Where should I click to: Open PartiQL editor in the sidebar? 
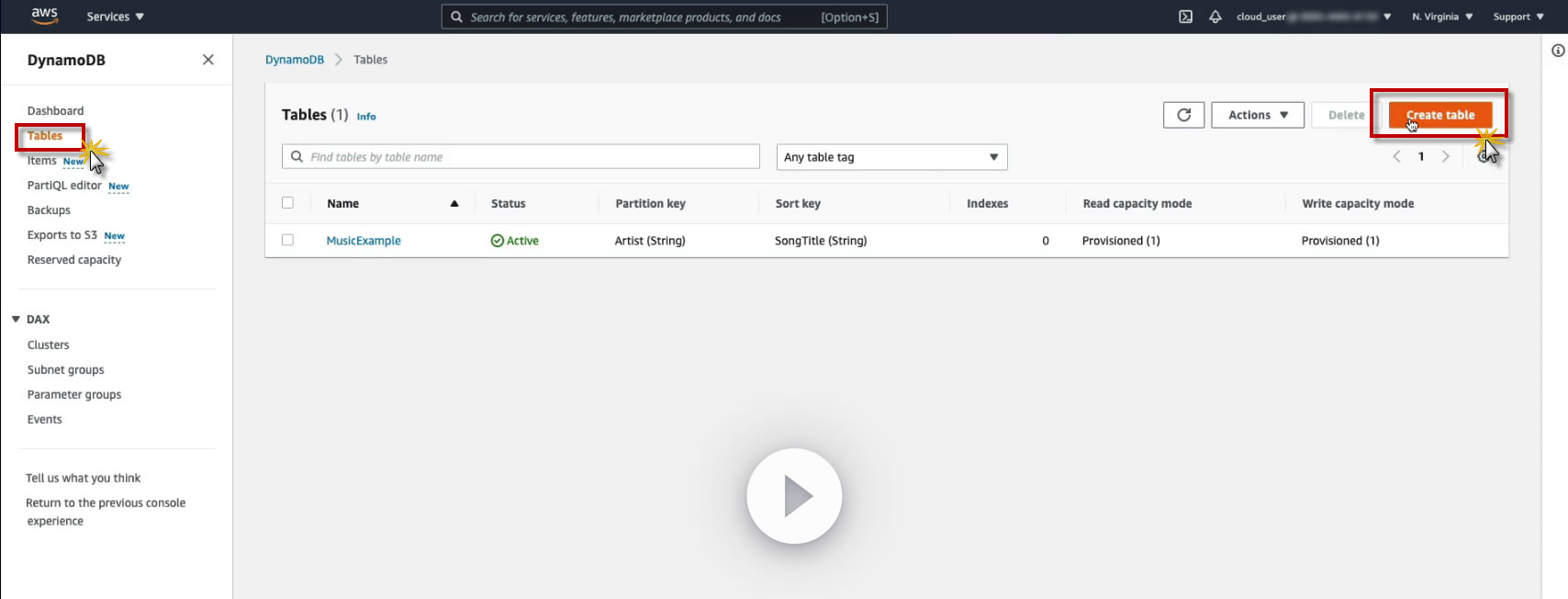pos(64,186)
